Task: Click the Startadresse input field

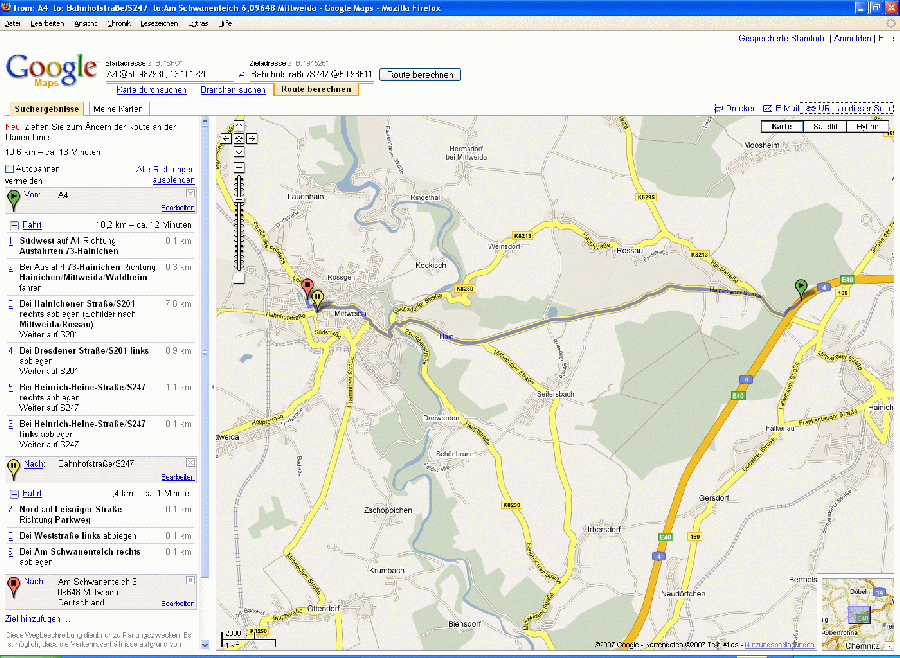Action: (x=170, y=75)
